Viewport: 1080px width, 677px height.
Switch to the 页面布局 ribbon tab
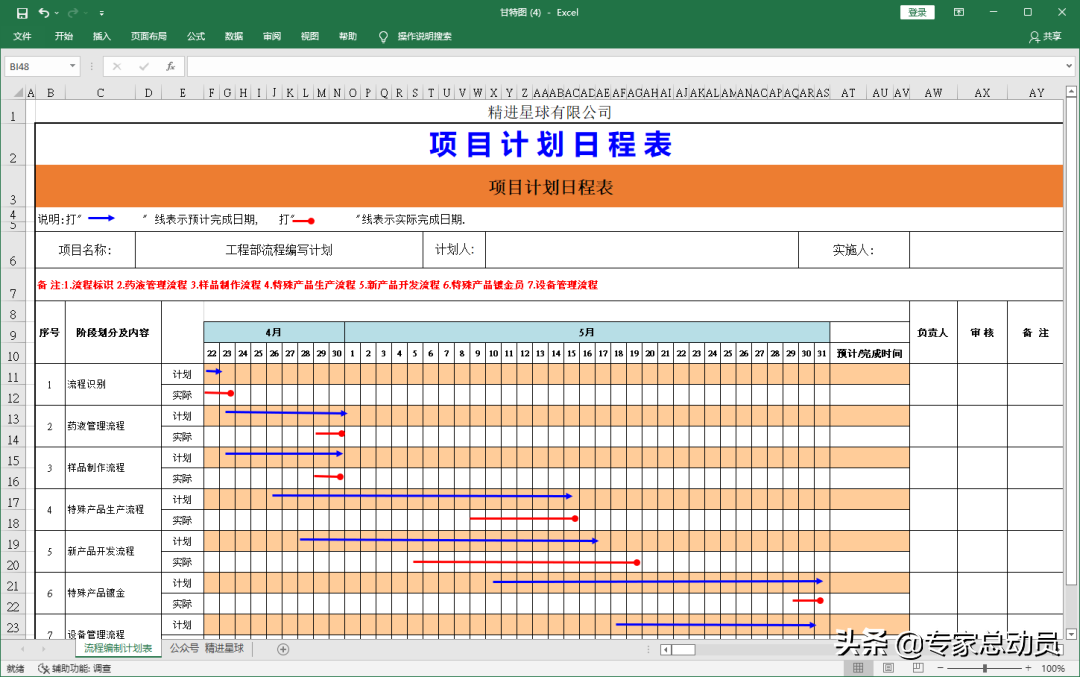point(149,37)
